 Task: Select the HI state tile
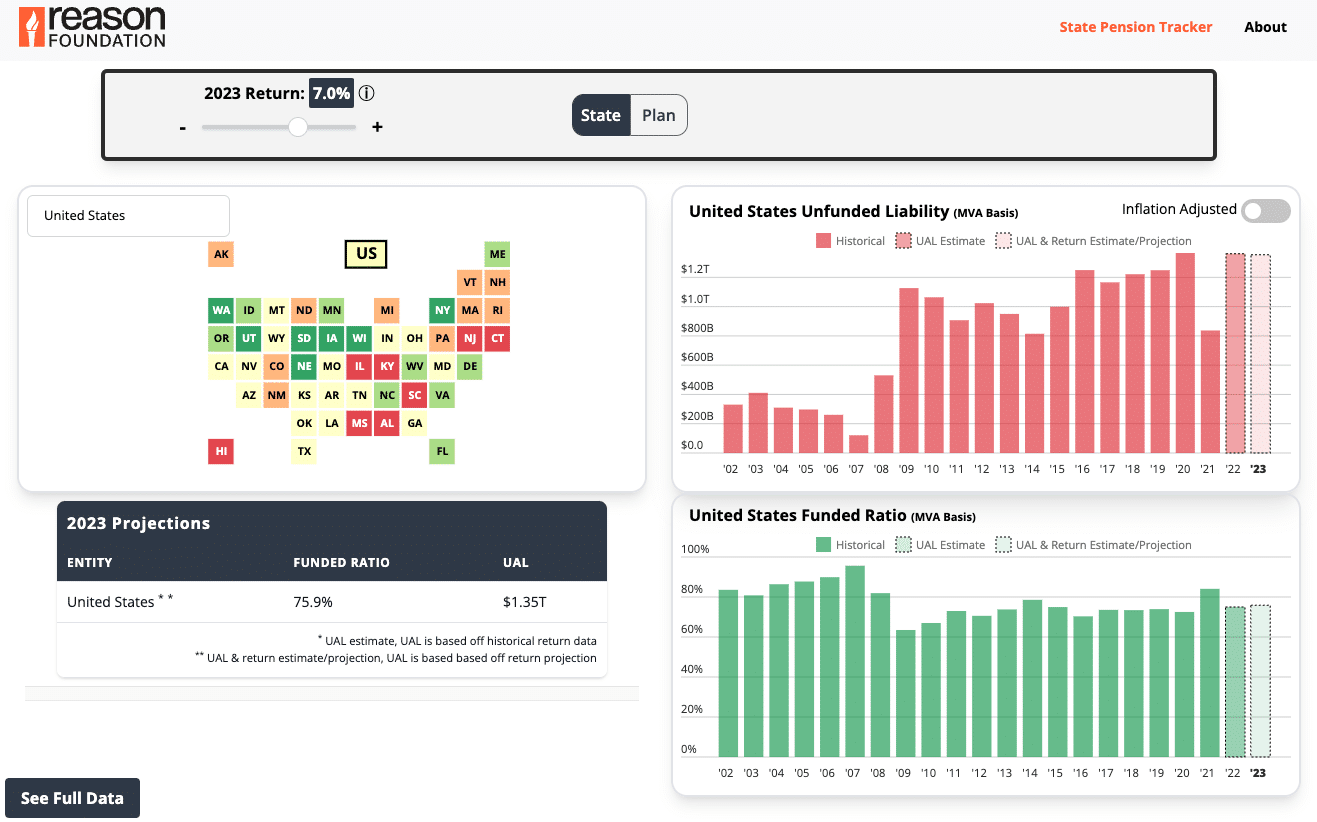222,451
